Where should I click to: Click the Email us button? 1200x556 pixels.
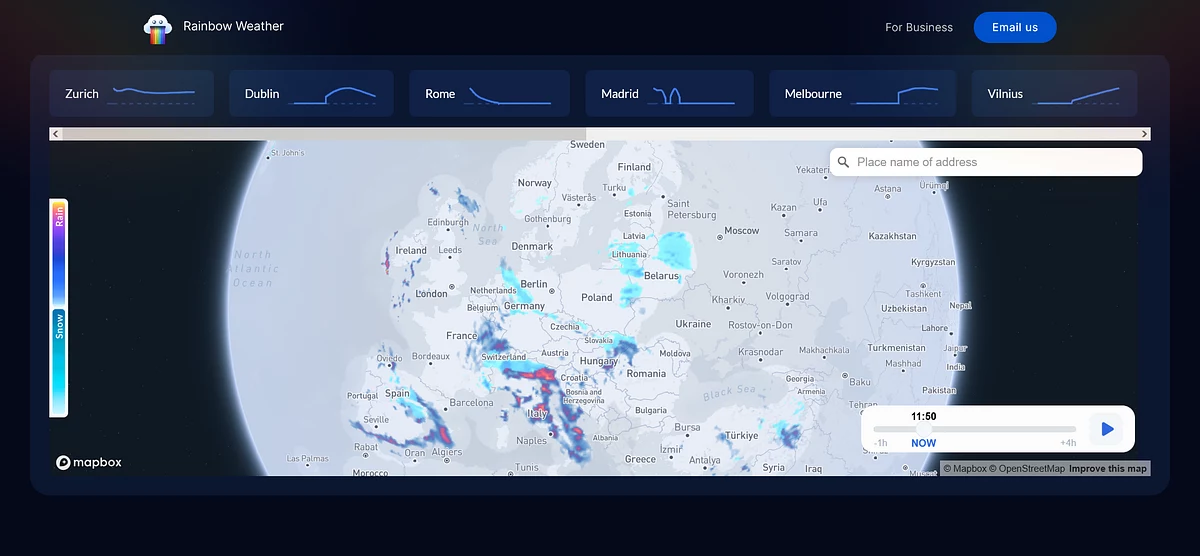[x=1015, y=28]
